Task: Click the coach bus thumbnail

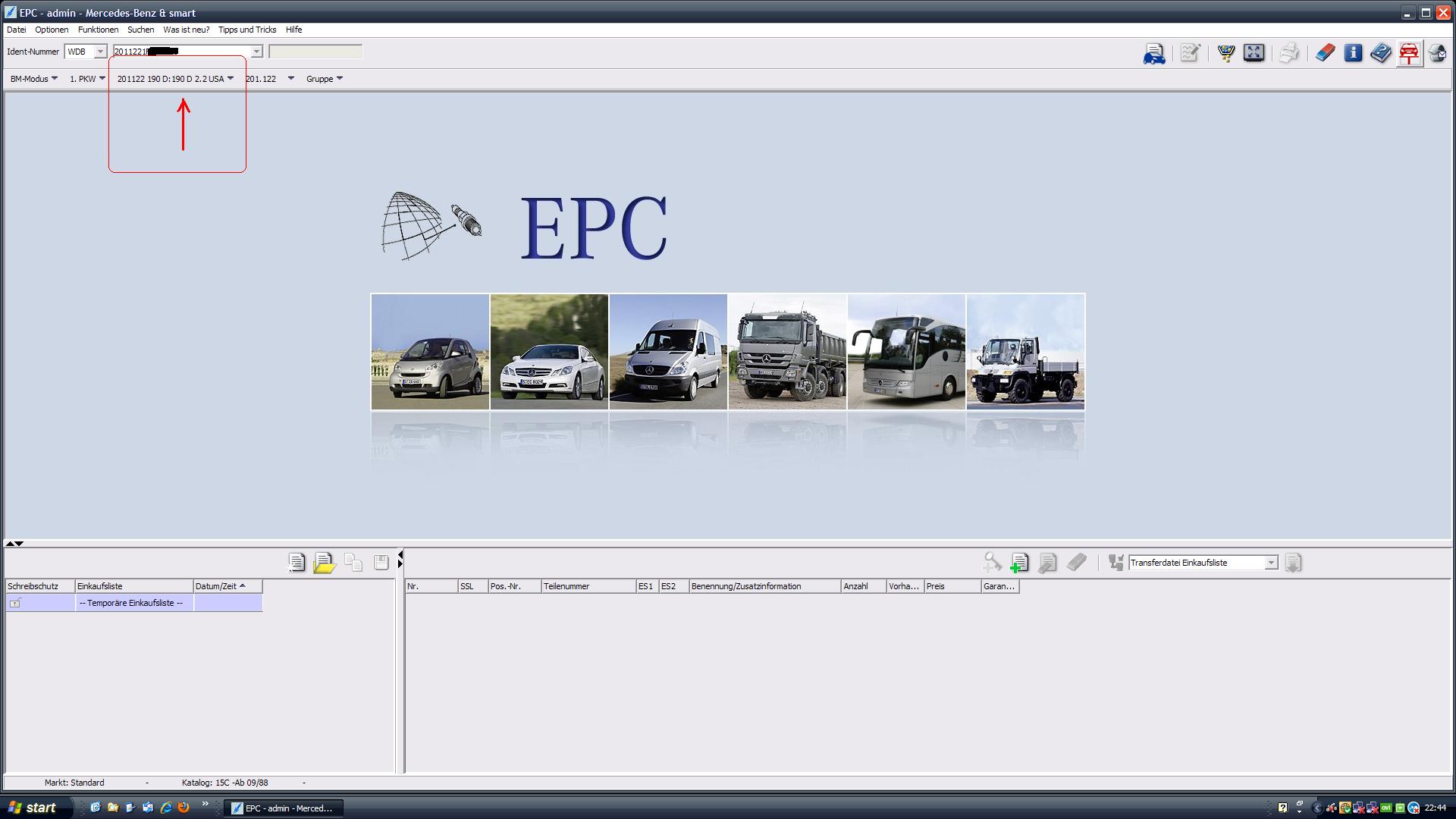Action: (x=906, y=352)
